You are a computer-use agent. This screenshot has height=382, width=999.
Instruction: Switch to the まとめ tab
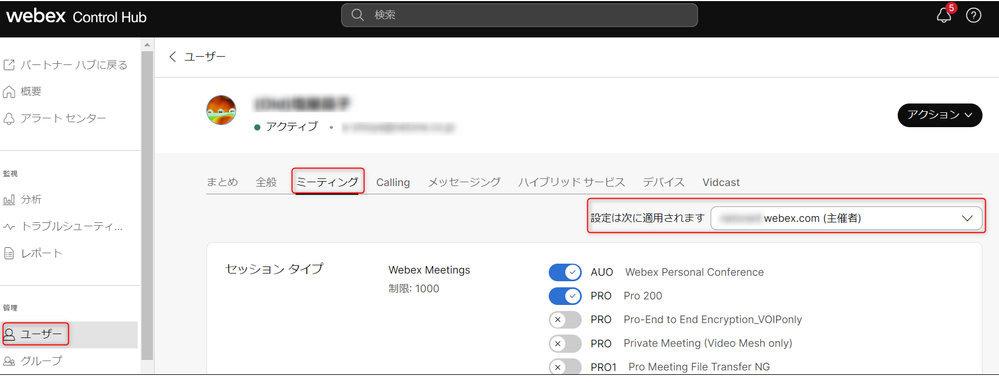coord(222,182)
